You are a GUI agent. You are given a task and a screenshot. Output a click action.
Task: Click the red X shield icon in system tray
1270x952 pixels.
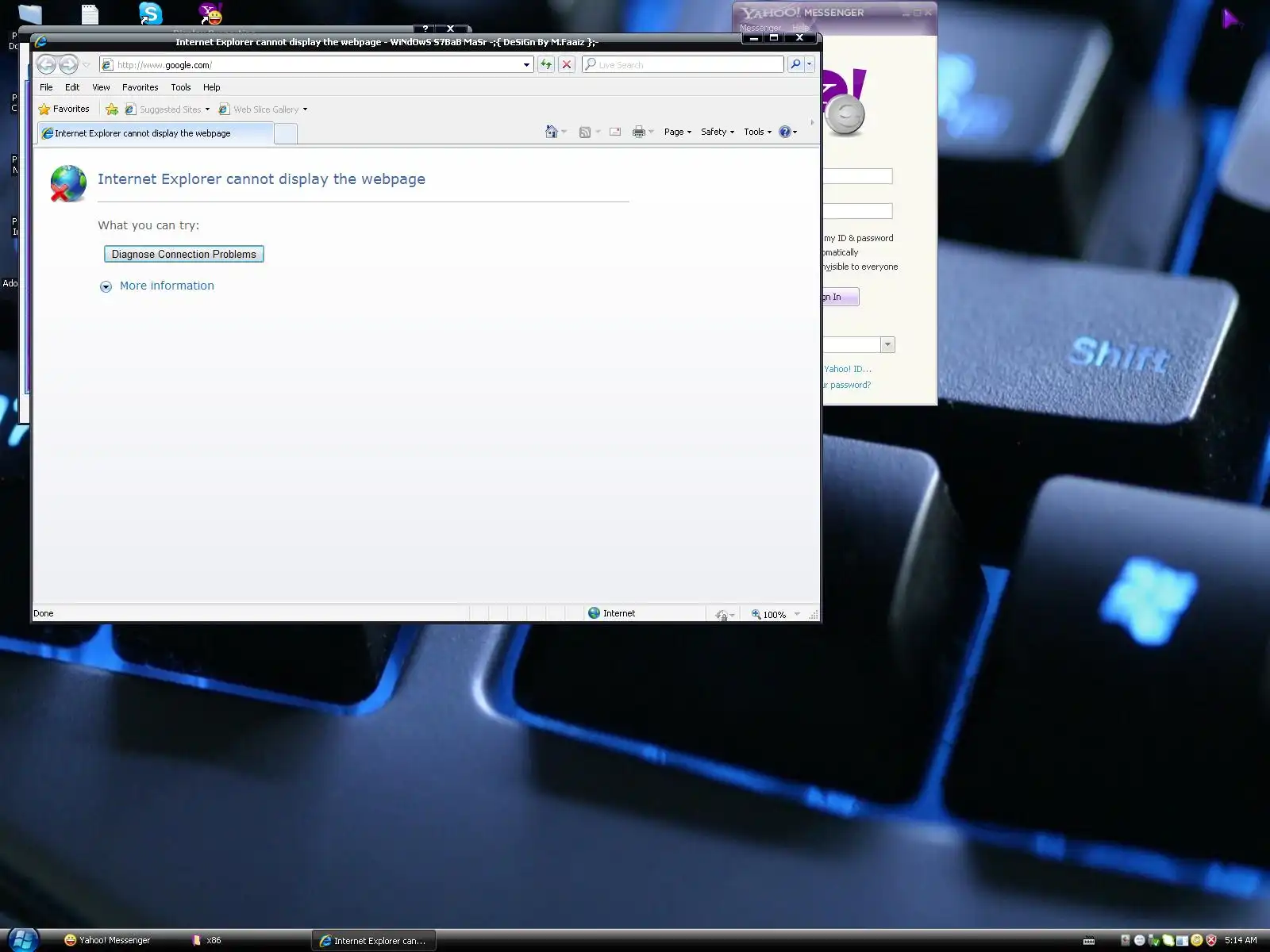[1211, 940]
